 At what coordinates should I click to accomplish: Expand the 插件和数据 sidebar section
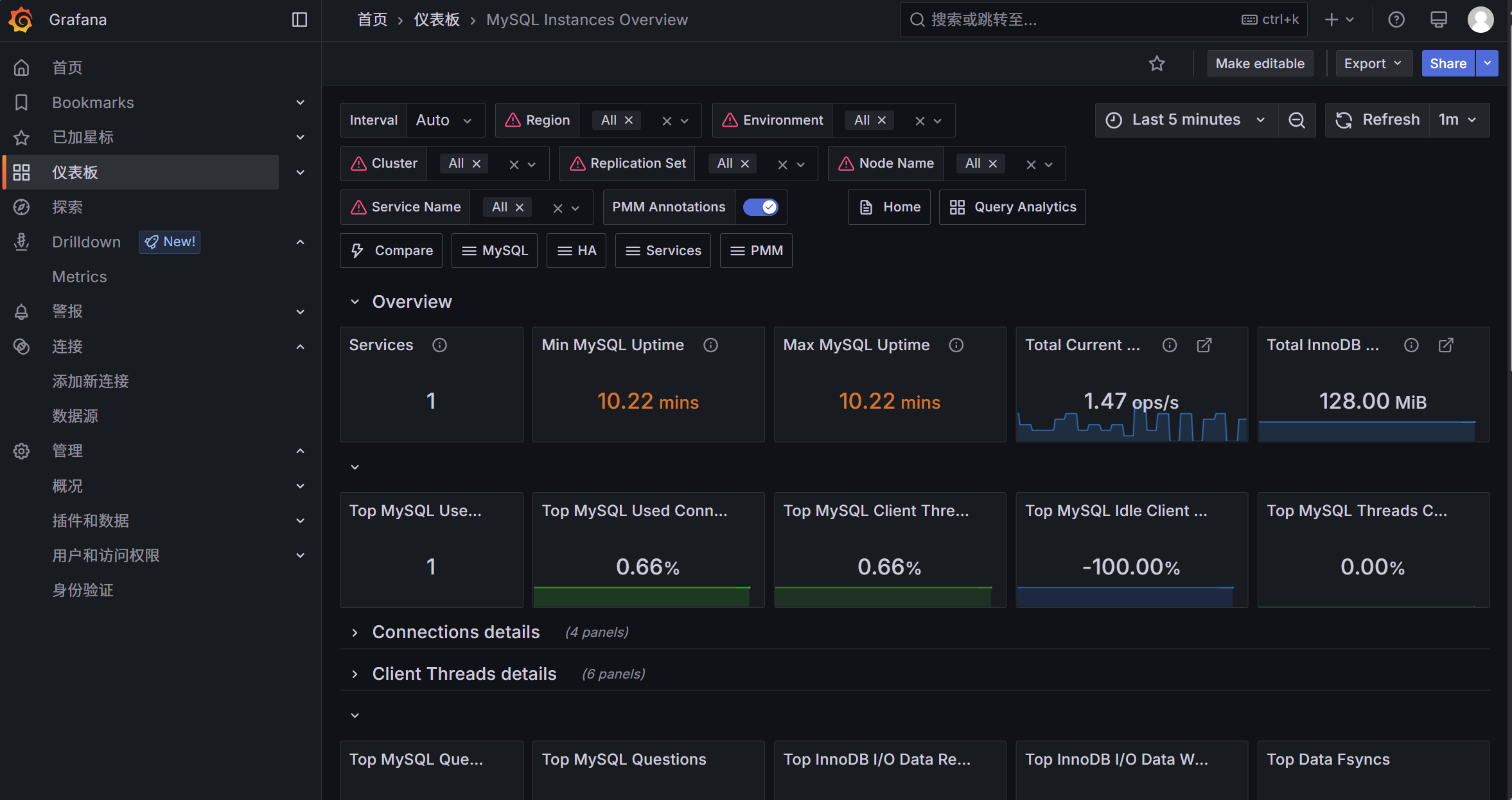(x=300, y=520)
